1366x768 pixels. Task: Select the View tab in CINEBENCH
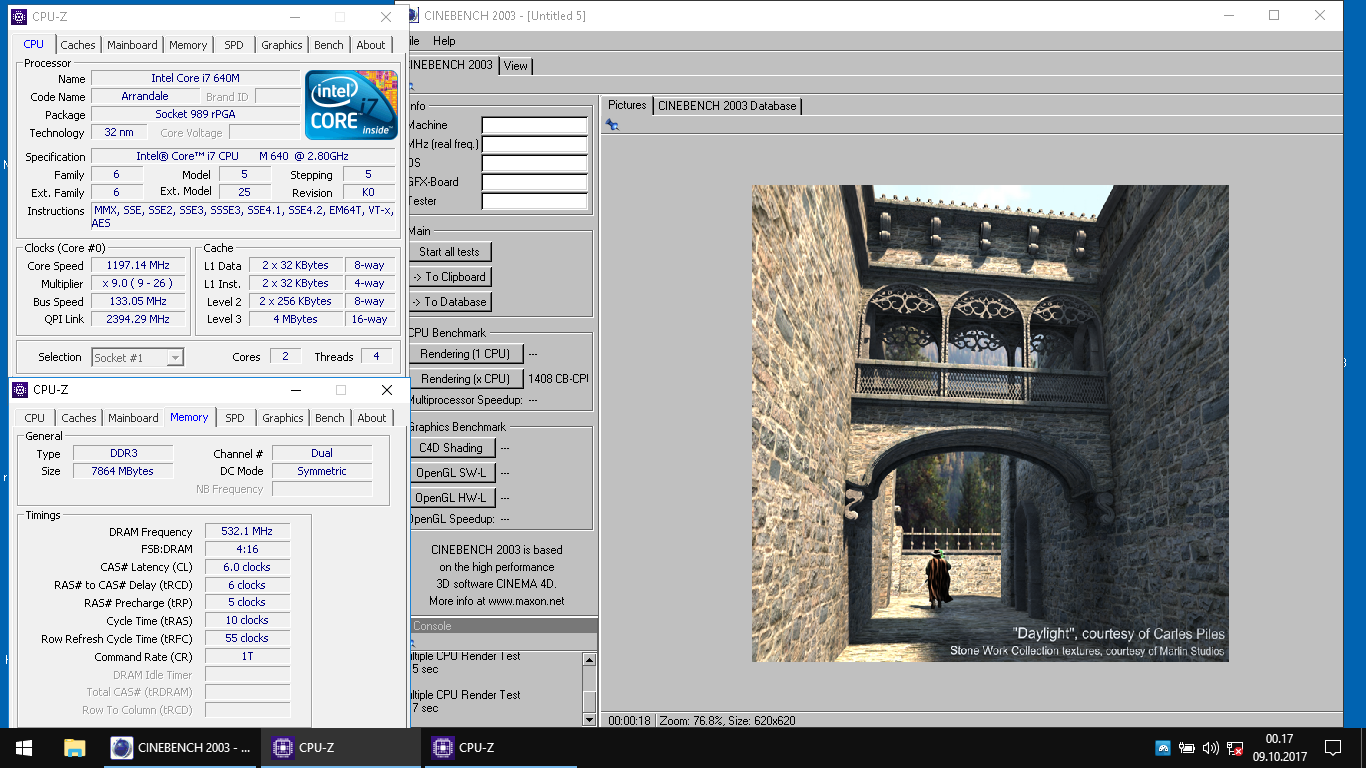point(516,66)
